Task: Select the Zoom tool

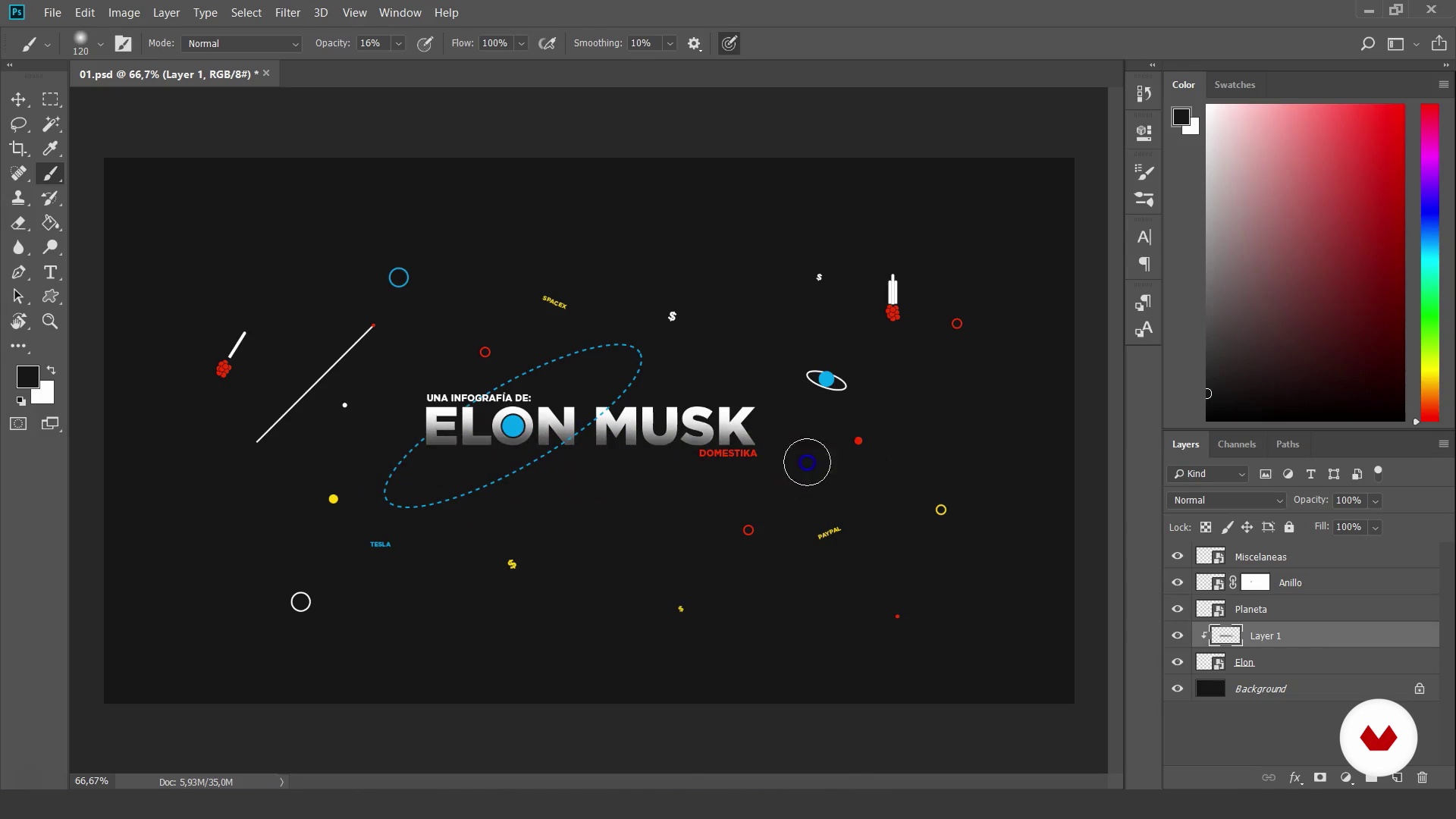Action: (50, 322)
